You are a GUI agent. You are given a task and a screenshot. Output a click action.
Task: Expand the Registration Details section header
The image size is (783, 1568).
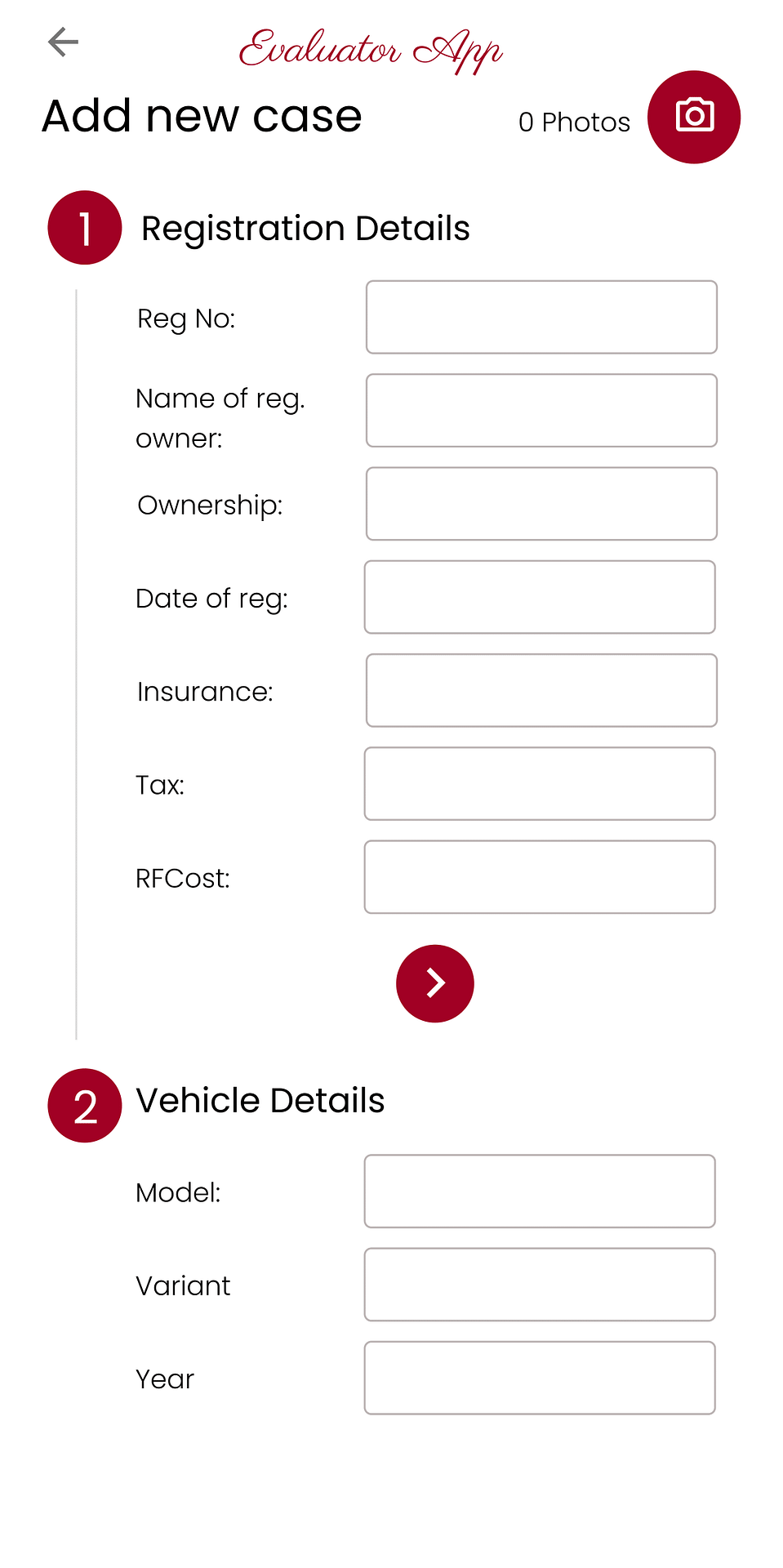[305, 229]
